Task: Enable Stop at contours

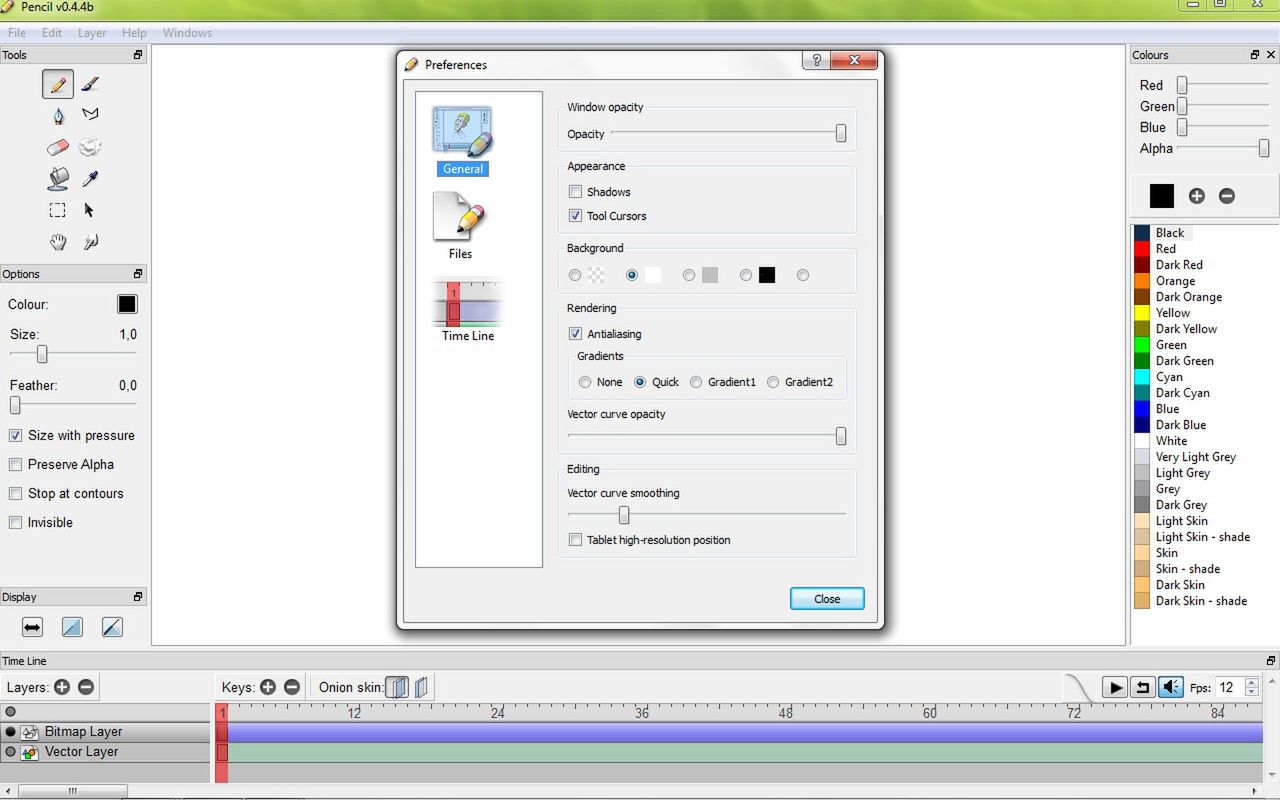Action: point(15,494)
